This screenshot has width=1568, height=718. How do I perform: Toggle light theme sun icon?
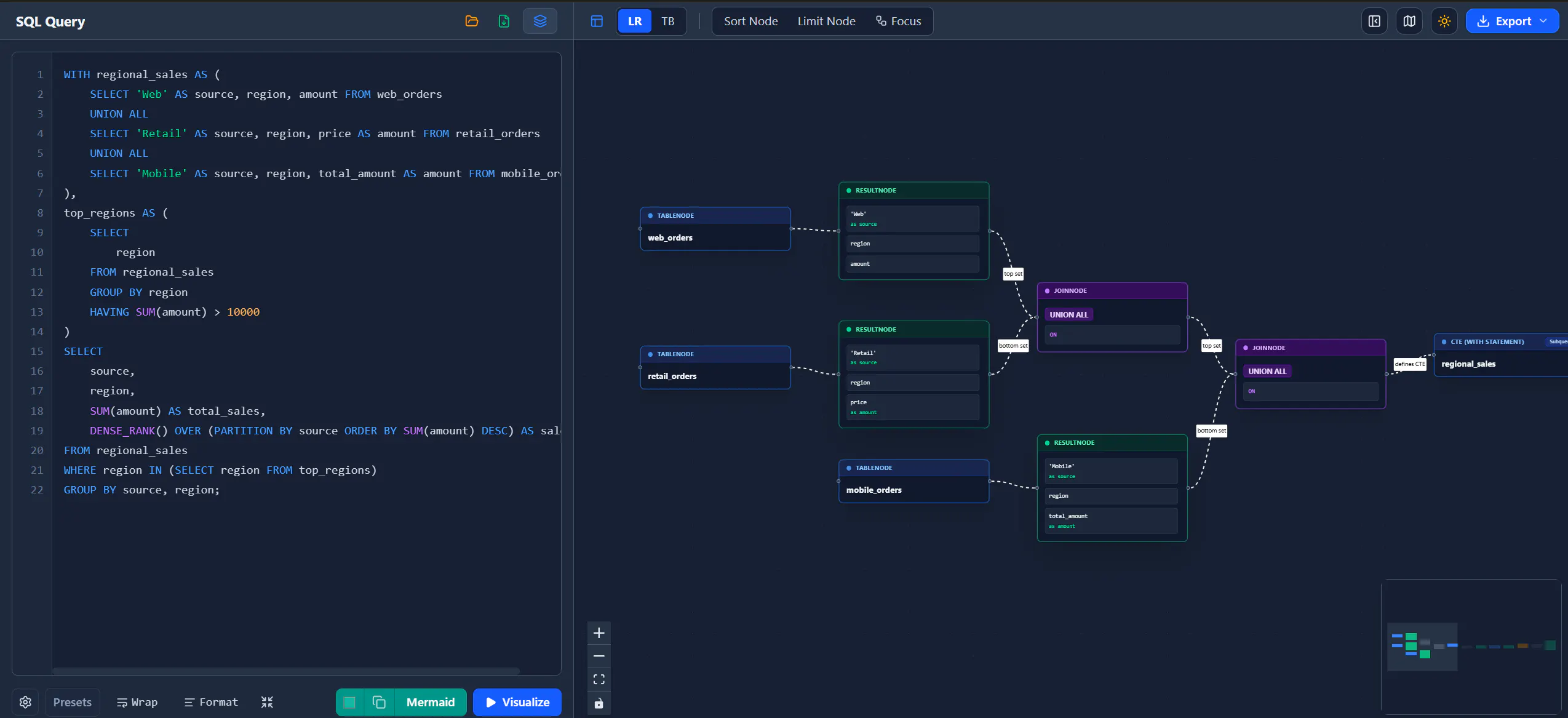[x=1444, y=21]
